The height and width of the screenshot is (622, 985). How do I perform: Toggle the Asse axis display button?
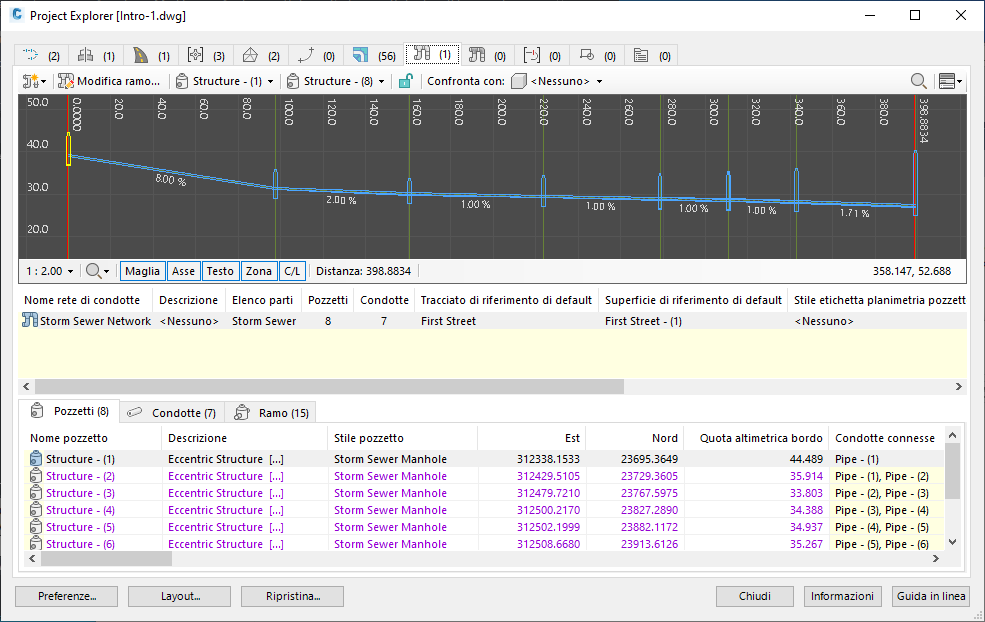183,271
